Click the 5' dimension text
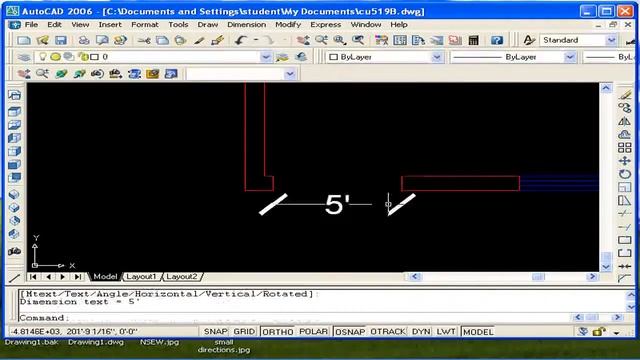The height and width of the screenshot is (360, 640). 337,204
